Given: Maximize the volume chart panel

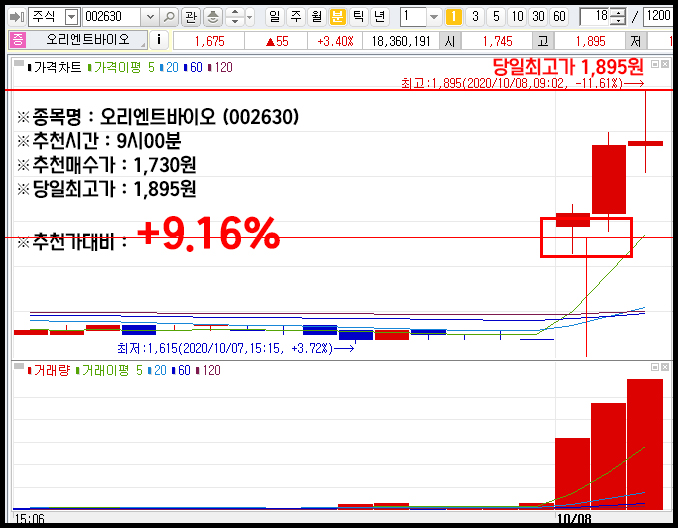Looking at the screenshot, I should coord(655,367).
